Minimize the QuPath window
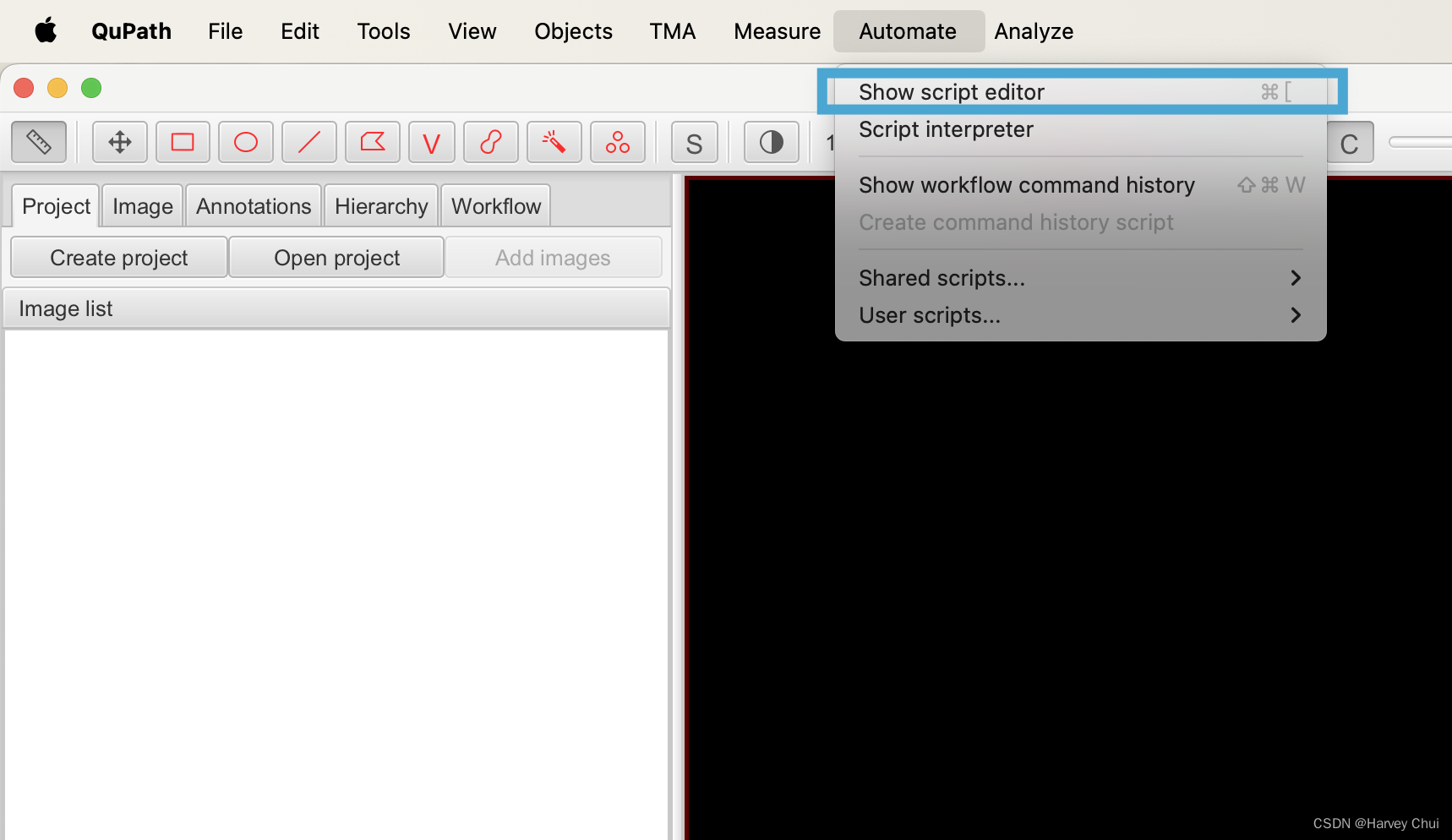 coord(57,88)
